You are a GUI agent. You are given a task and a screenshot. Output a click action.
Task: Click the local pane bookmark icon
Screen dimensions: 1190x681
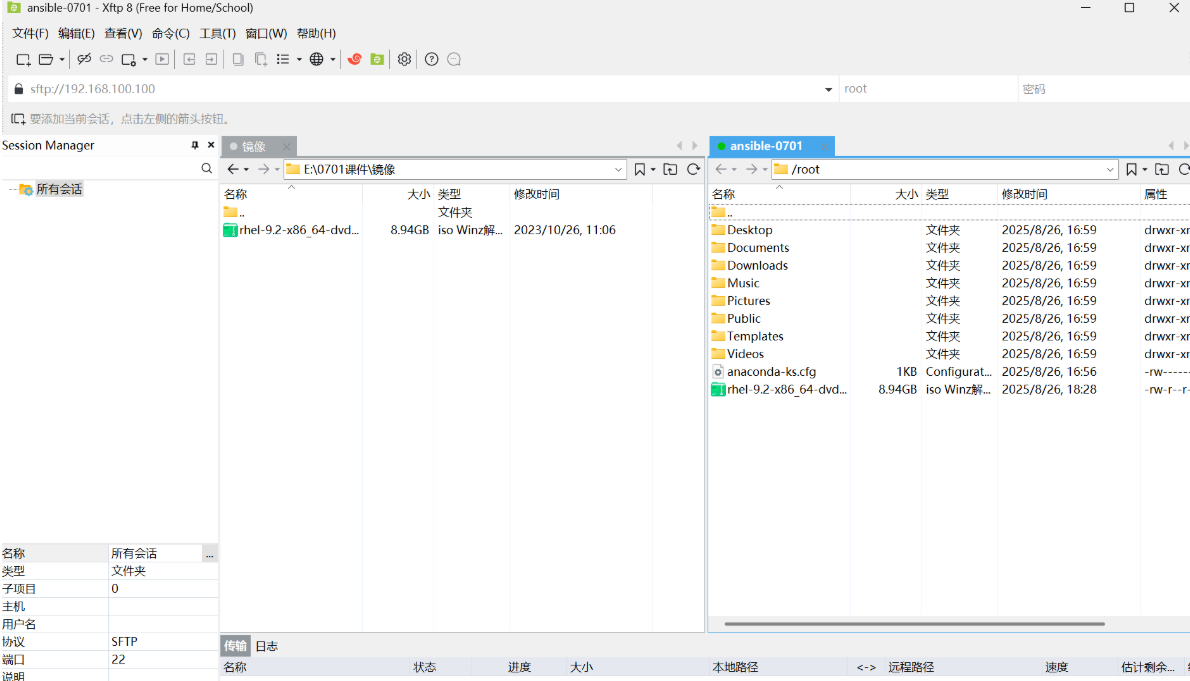(640, 169)
